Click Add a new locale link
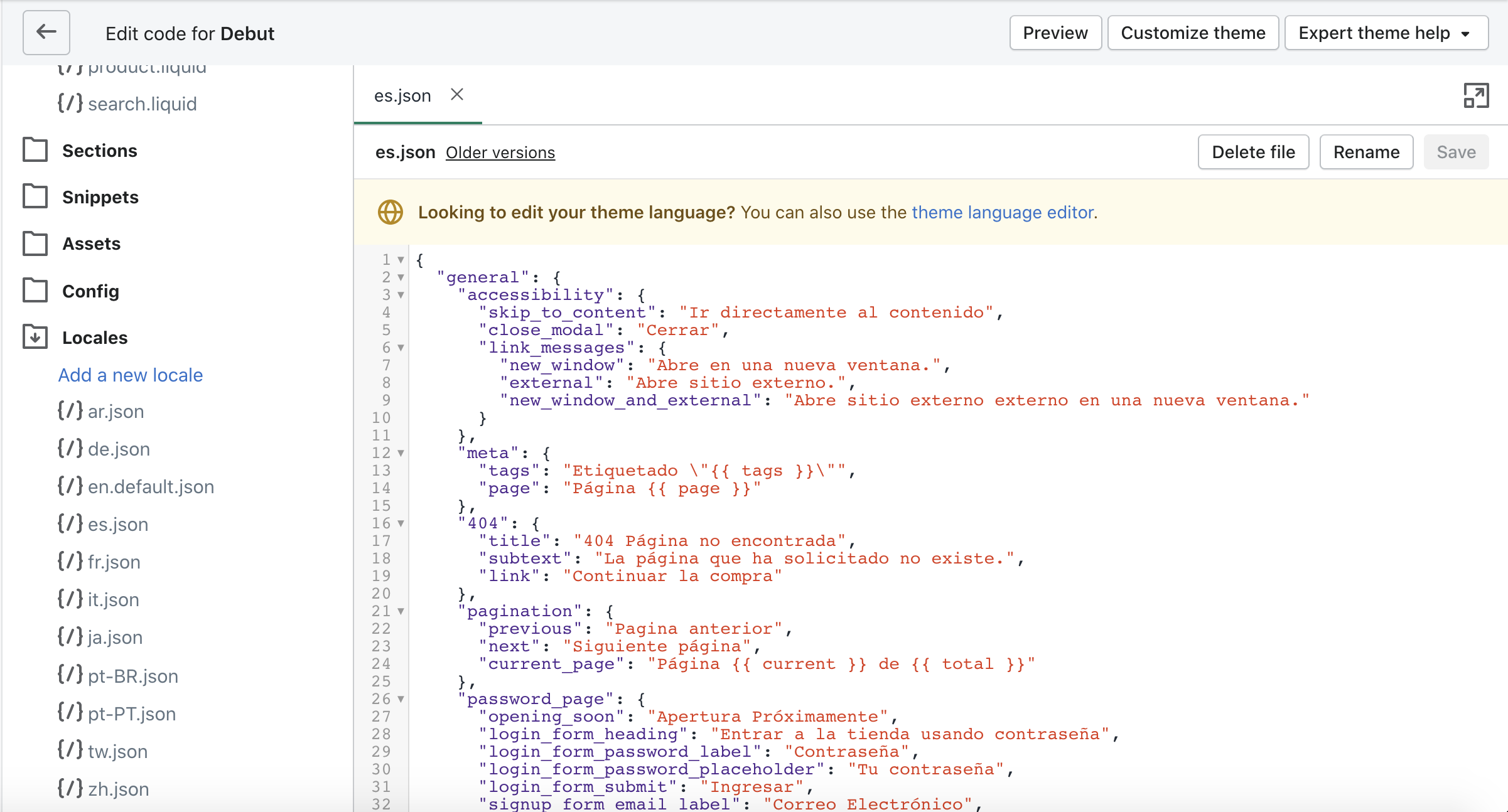Screen dimensions: 1508x812 [x=131, y=375]
